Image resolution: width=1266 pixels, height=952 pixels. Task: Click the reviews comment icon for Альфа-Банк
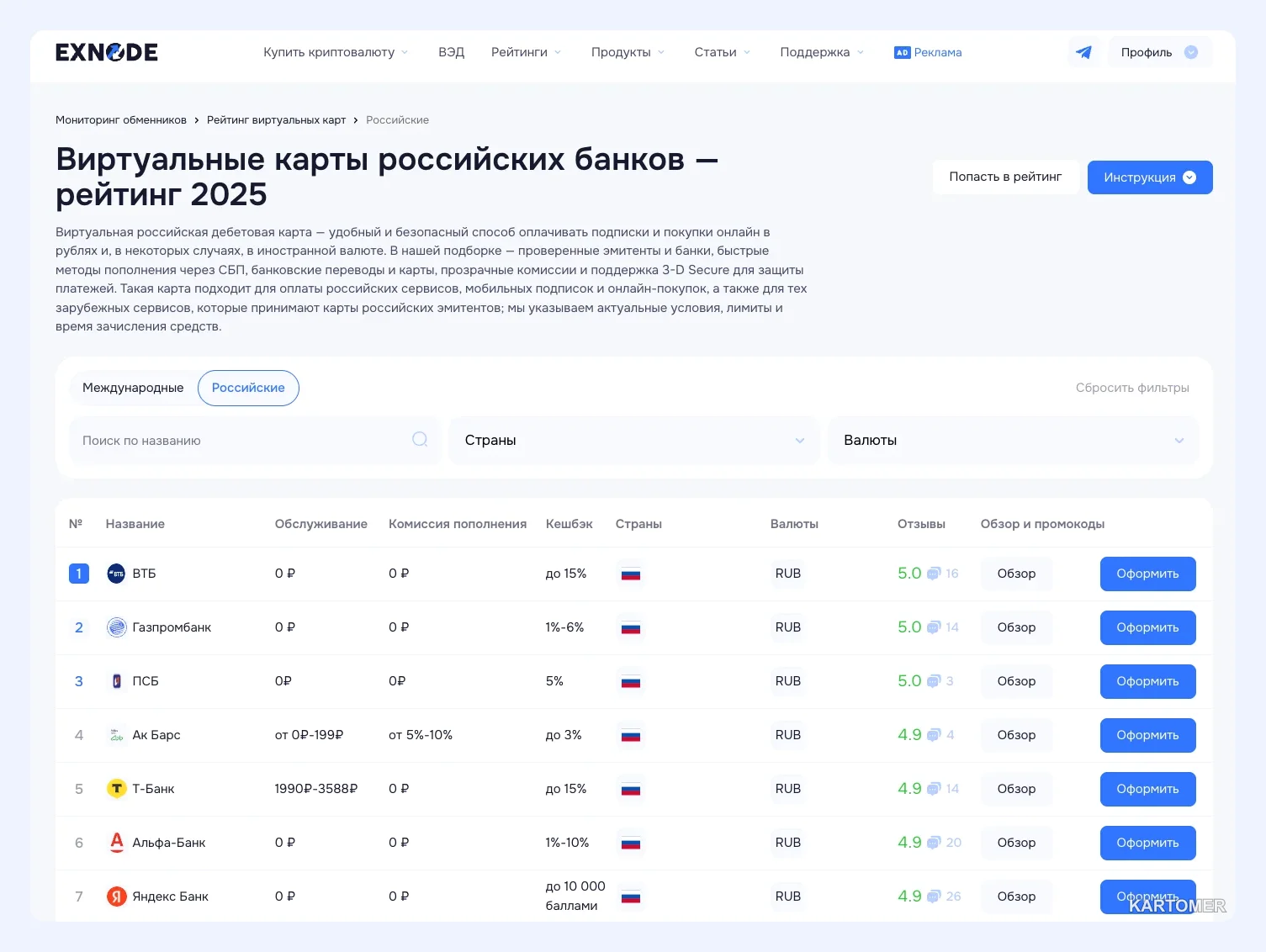tap(933, 844)
